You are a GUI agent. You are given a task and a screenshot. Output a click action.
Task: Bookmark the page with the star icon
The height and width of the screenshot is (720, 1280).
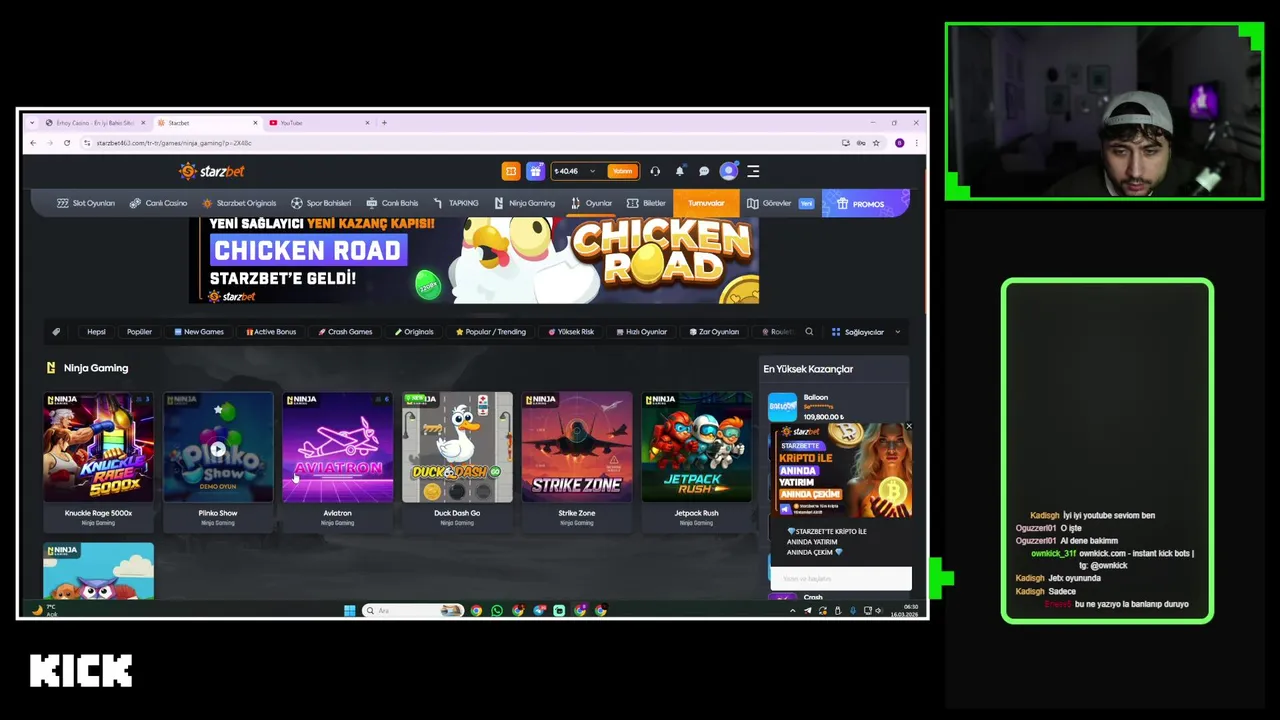click(x=876, y=143)
